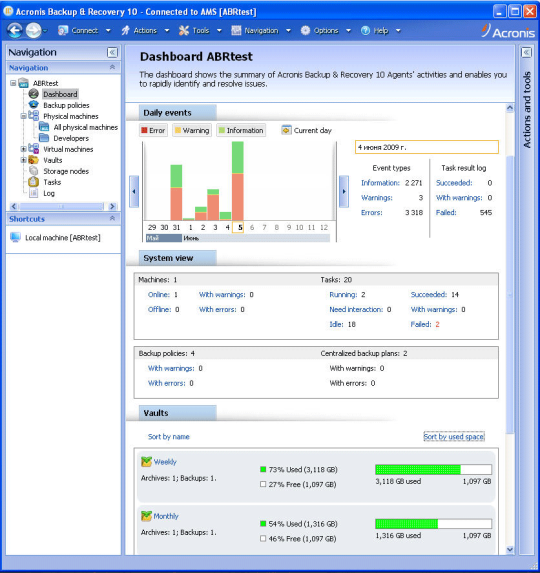Open the Monthly vault link
The width and height of the screenshot is (540, 573).
166,516
